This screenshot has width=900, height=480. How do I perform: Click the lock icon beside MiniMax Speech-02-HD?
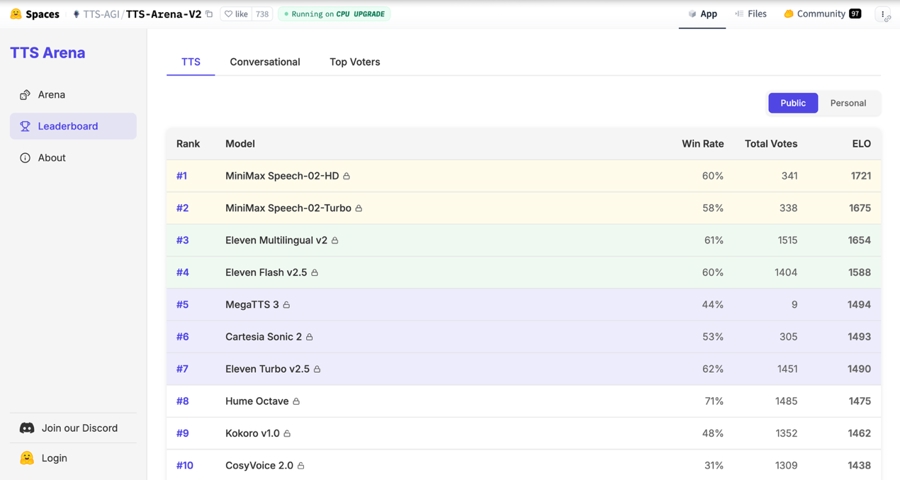347,176
